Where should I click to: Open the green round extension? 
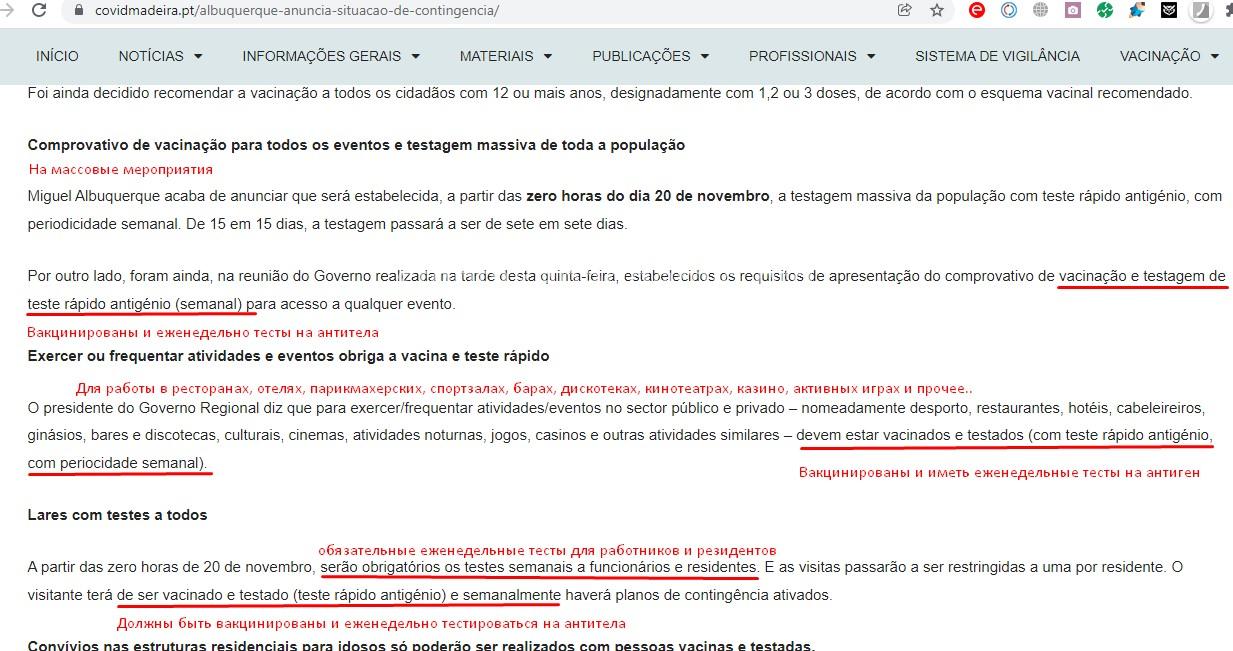1105,11
